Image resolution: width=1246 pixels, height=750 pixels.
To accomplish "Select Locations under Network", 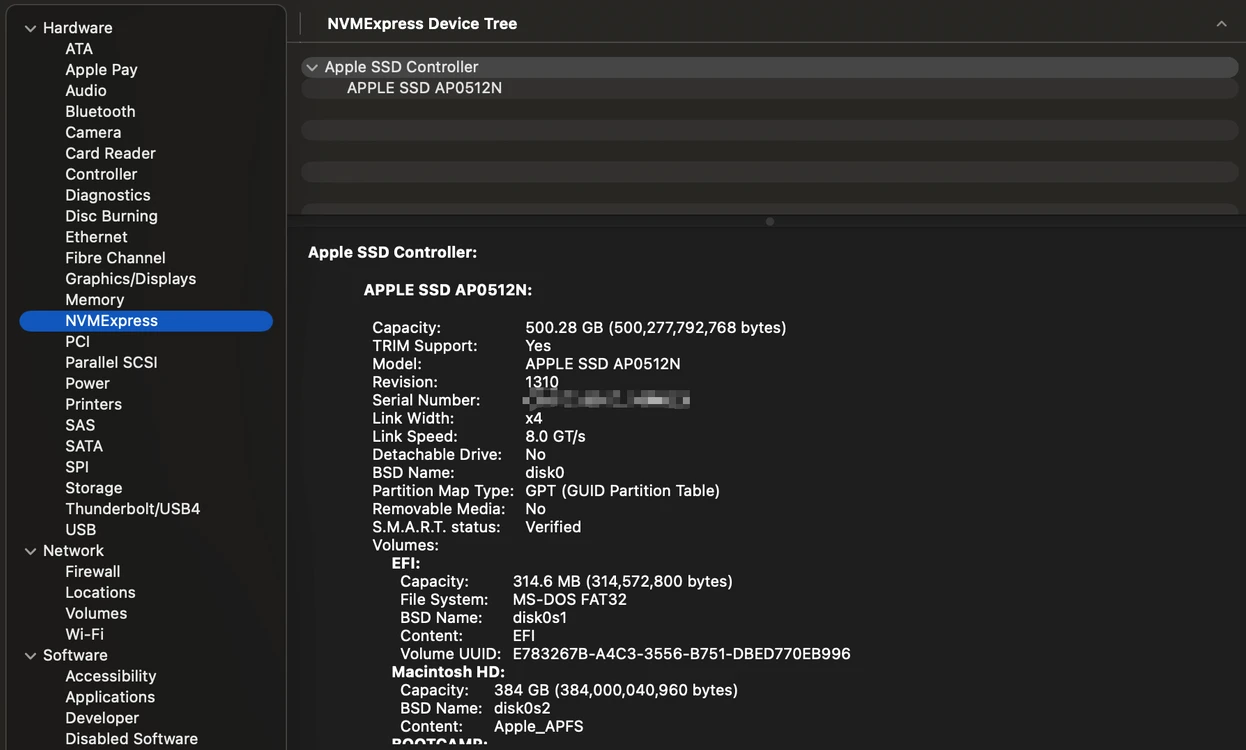I will [100, 593].
